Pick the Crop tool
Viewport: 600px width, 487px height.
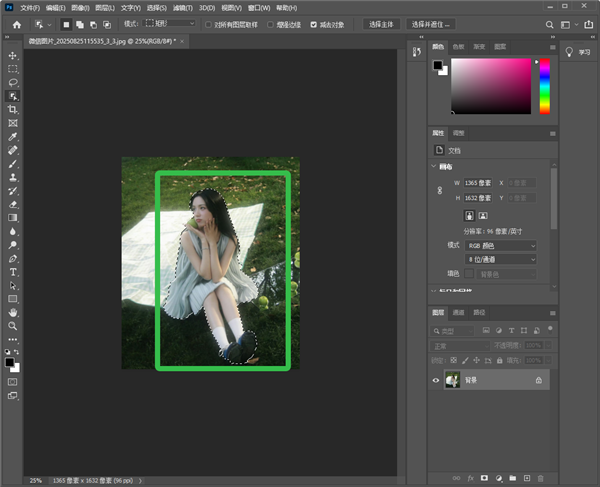13,109
